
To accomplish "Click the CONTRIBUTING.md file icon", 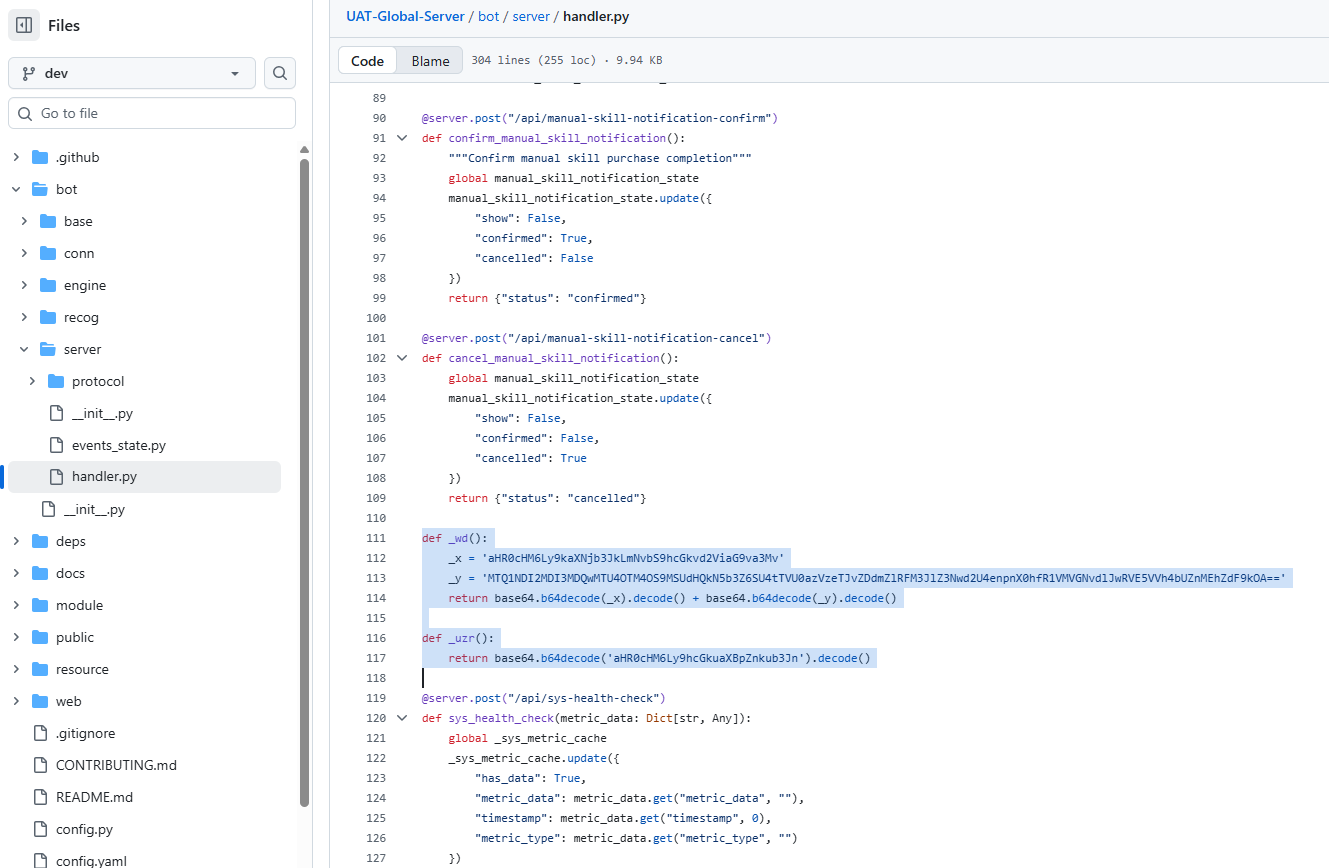I will point(40,765).
